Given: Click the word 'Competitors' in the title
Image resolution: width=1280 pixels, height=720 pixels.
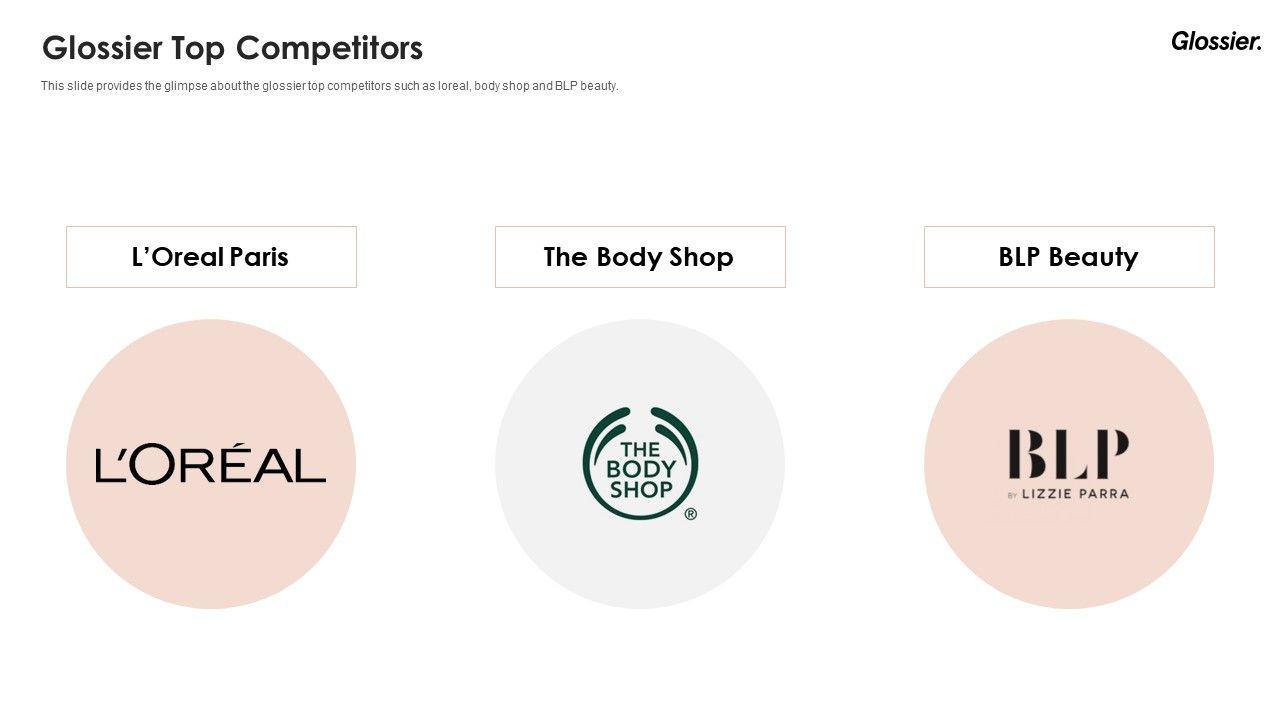Looking at the screenshot, I should tap(329, 48).
